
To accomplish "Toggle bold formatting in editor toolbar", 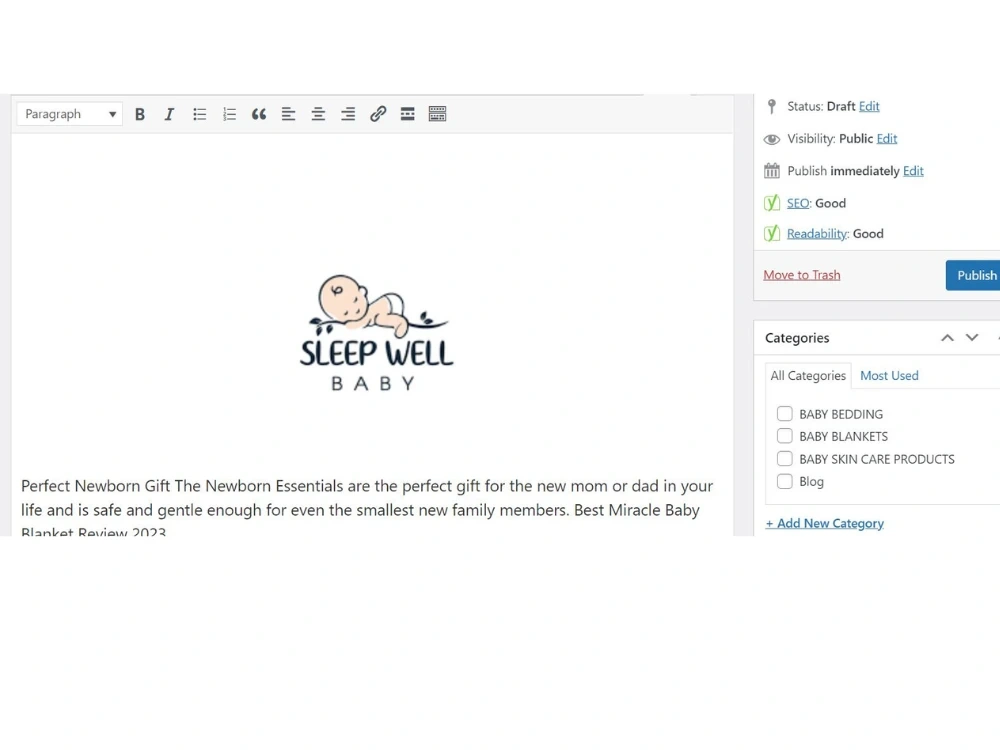I will pyautogui.click(x=140, y=114).
